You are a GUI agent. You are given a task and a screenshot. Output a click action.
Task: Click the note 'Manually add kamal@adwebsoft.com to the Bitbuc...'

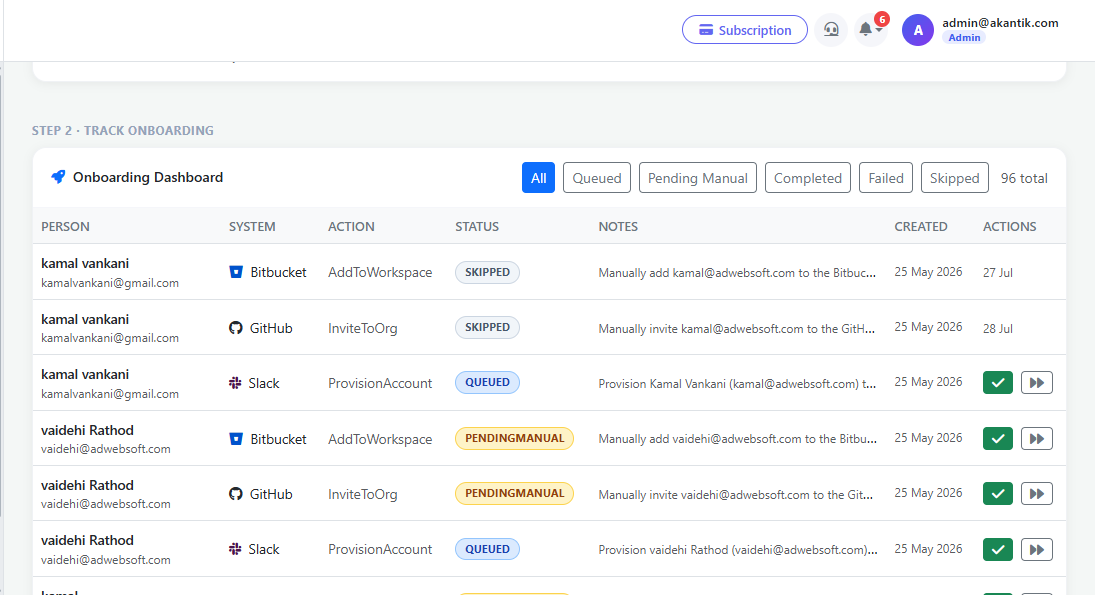(737, 273)
